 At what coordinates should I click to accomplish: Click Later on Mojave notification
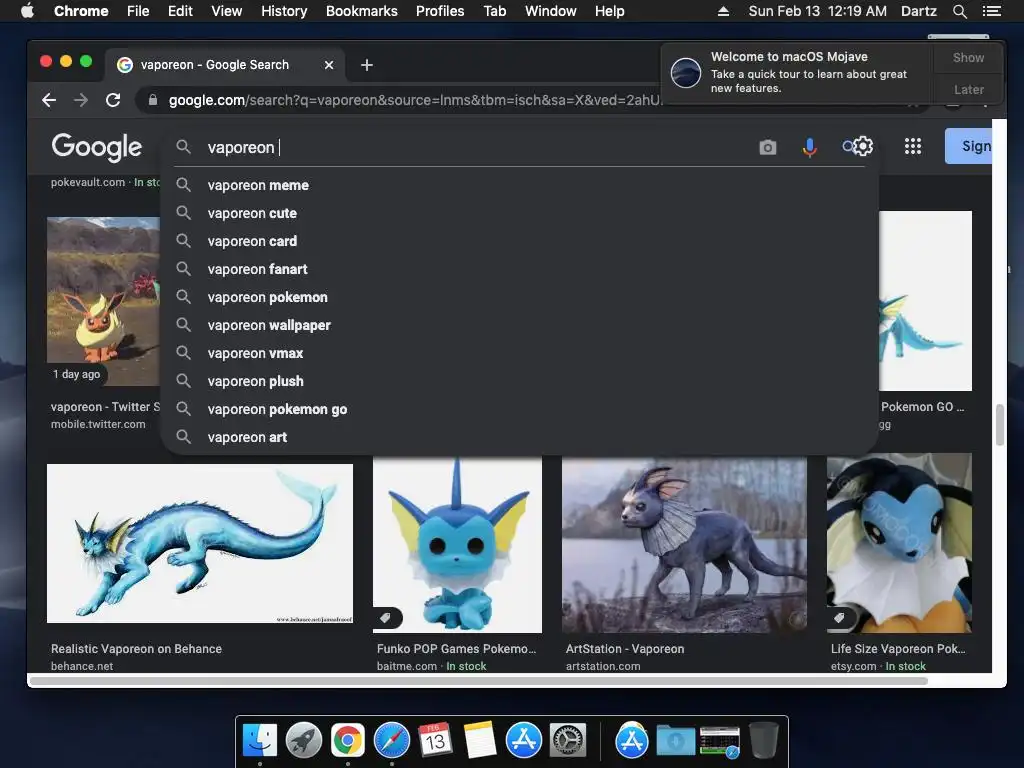click(x=968, y=89)
